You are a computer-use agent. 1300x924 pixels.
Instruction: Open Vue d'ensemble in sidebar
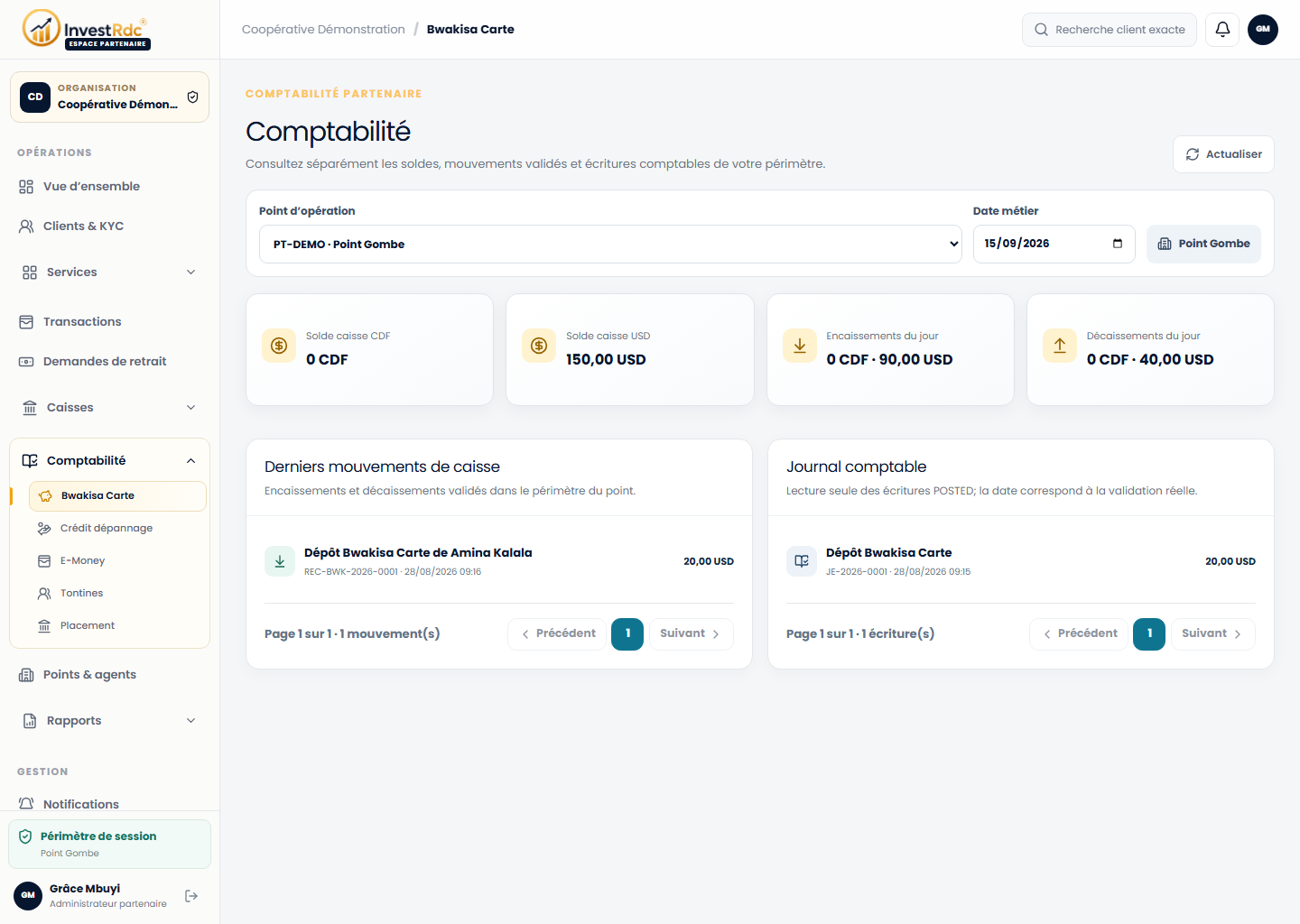pos(109,187)
